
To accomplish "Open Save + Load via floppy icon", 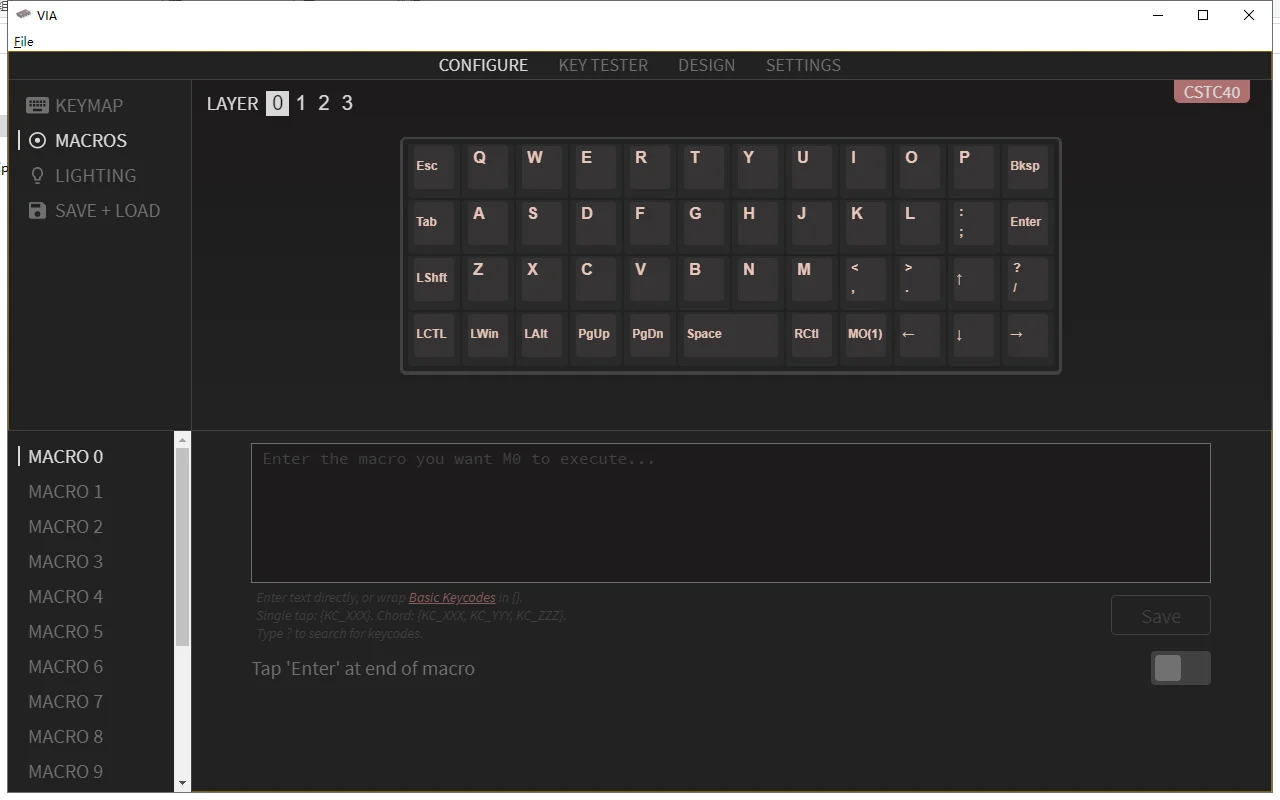I will (x=37, y=211).
